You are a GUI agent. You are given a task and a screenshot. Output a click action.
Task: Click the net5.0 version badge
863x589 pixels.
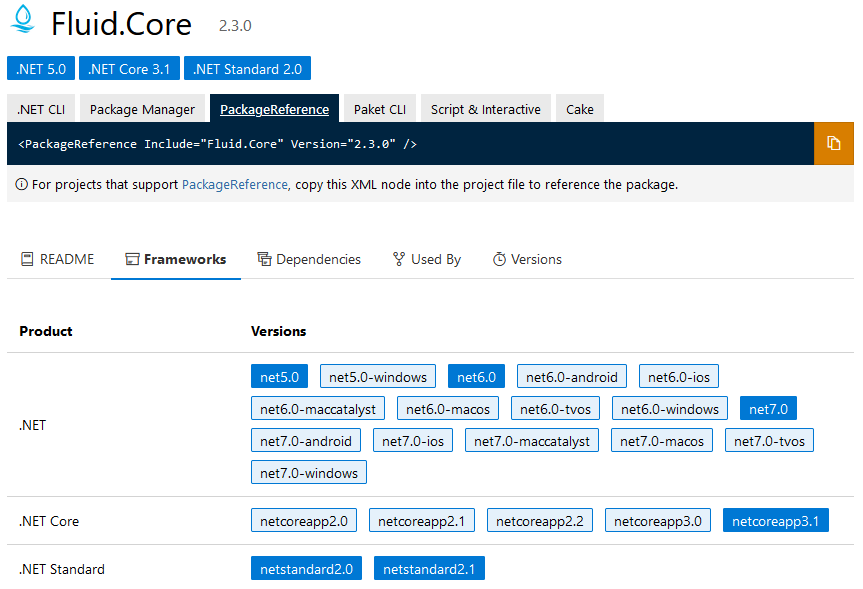pyautogui.click(x=279, y=377)
